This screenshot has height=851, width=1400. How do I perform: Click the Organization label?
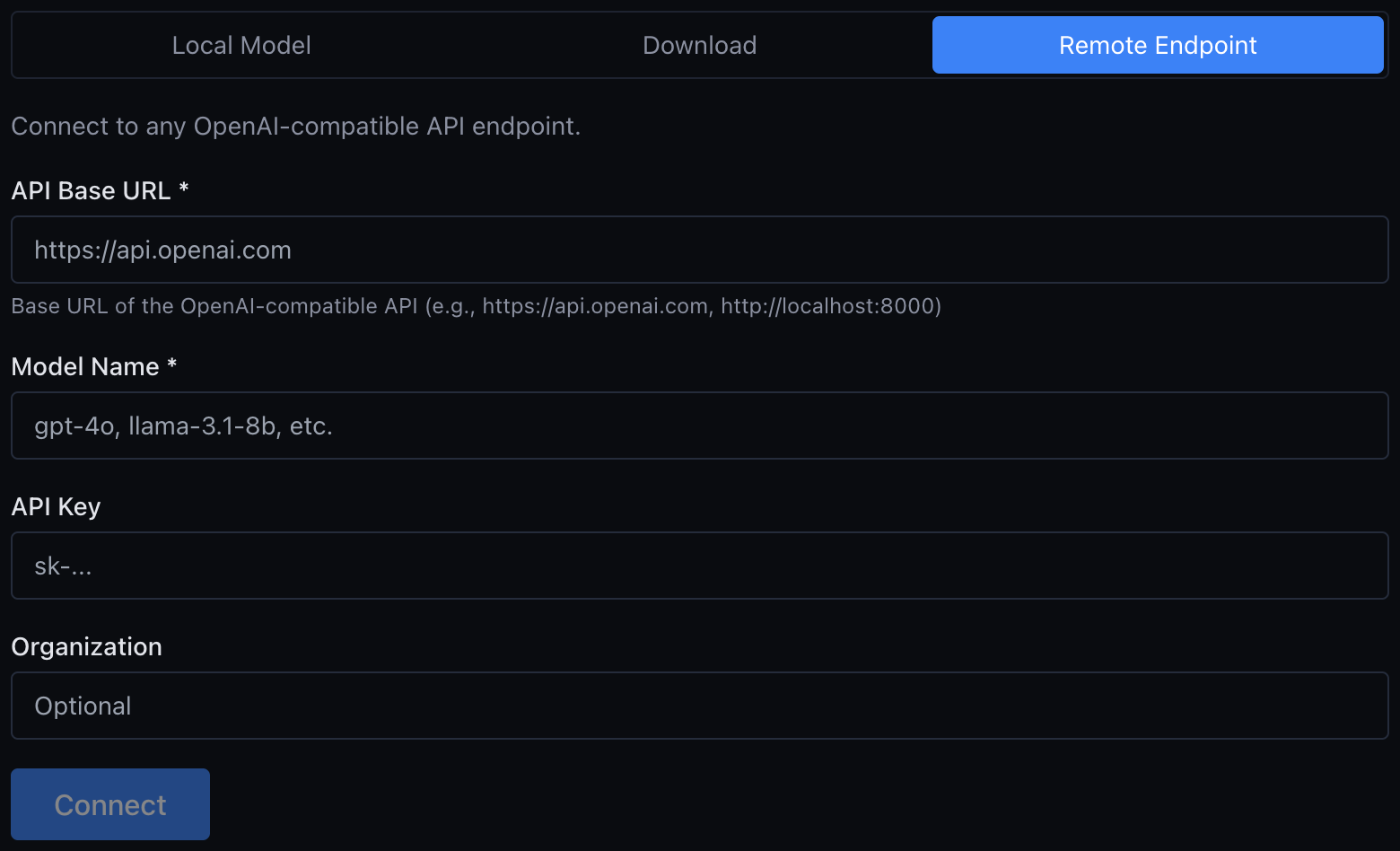tap(86, 646)
